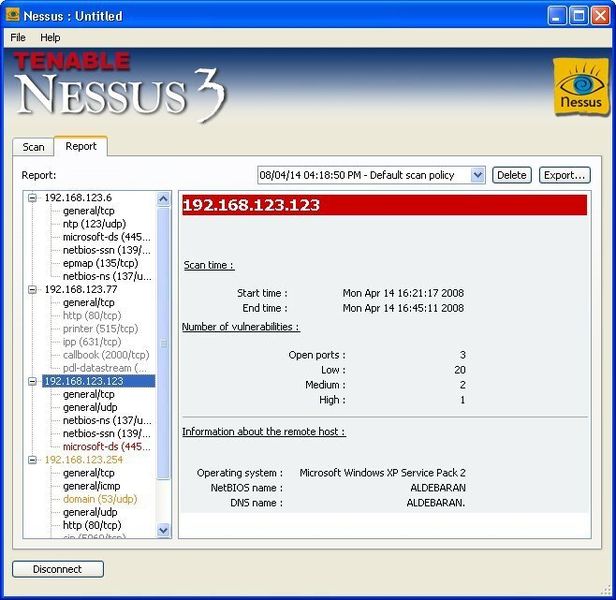Click the Delete report button
616x600 pixels.
point(512,175)
